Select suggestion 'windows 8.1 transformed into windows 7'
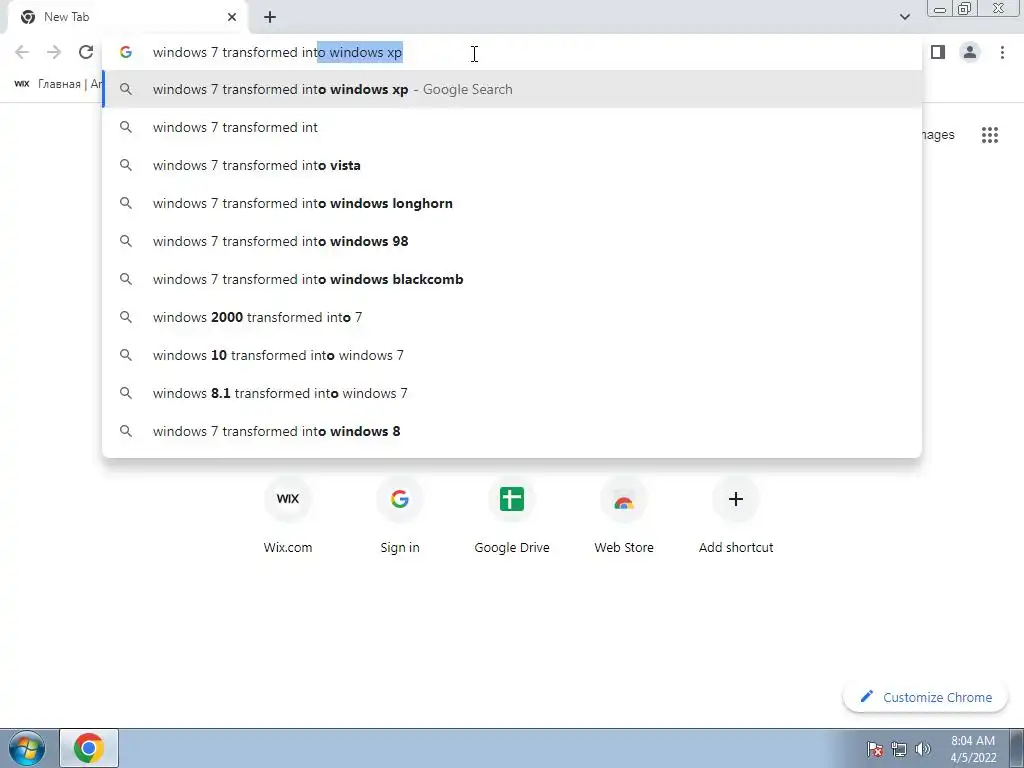1024x768 pixels. (x=512, y=392)
